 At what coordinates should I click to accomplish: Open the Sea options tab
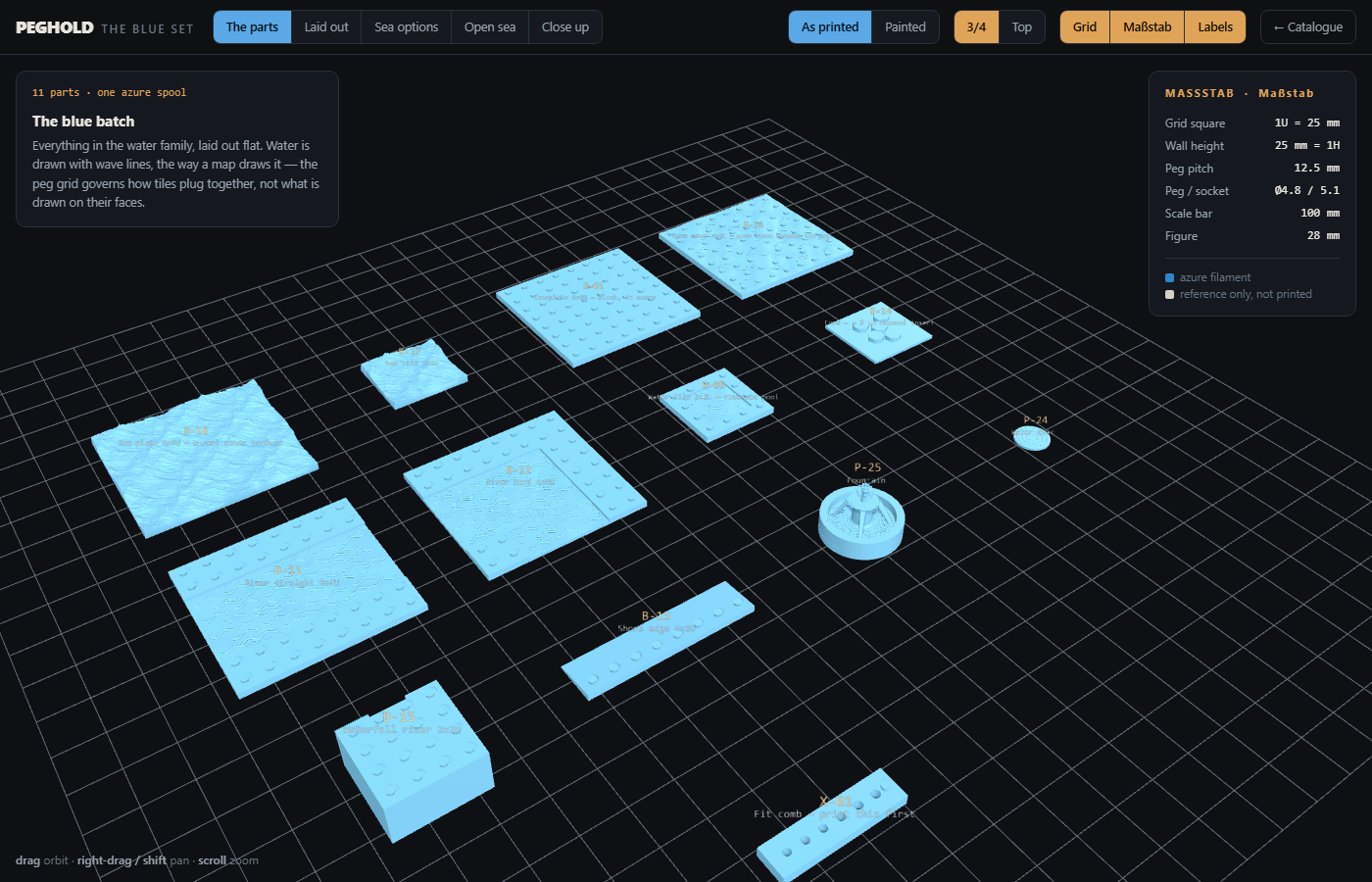[x=407, y=27]
